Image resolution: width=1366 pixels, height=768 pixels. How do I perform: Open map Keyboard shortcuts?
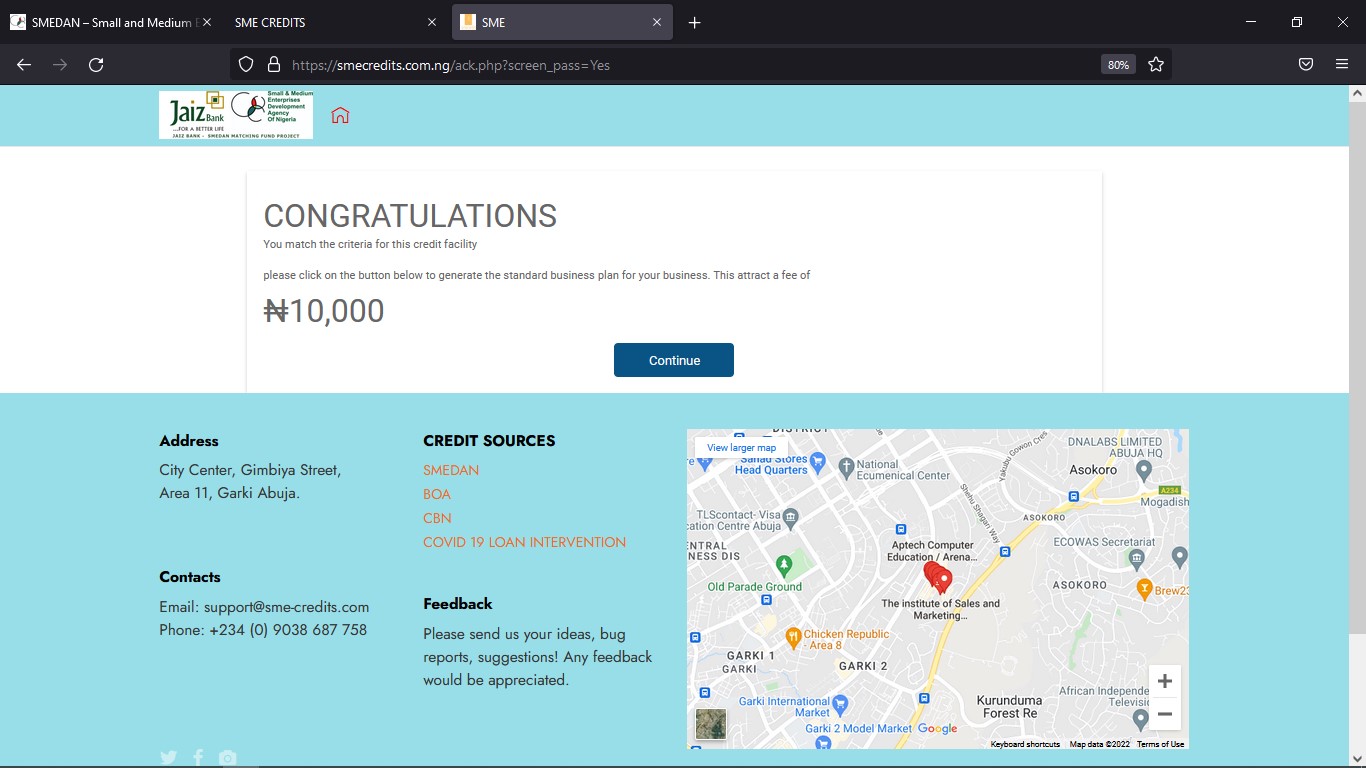point(1025,744)
